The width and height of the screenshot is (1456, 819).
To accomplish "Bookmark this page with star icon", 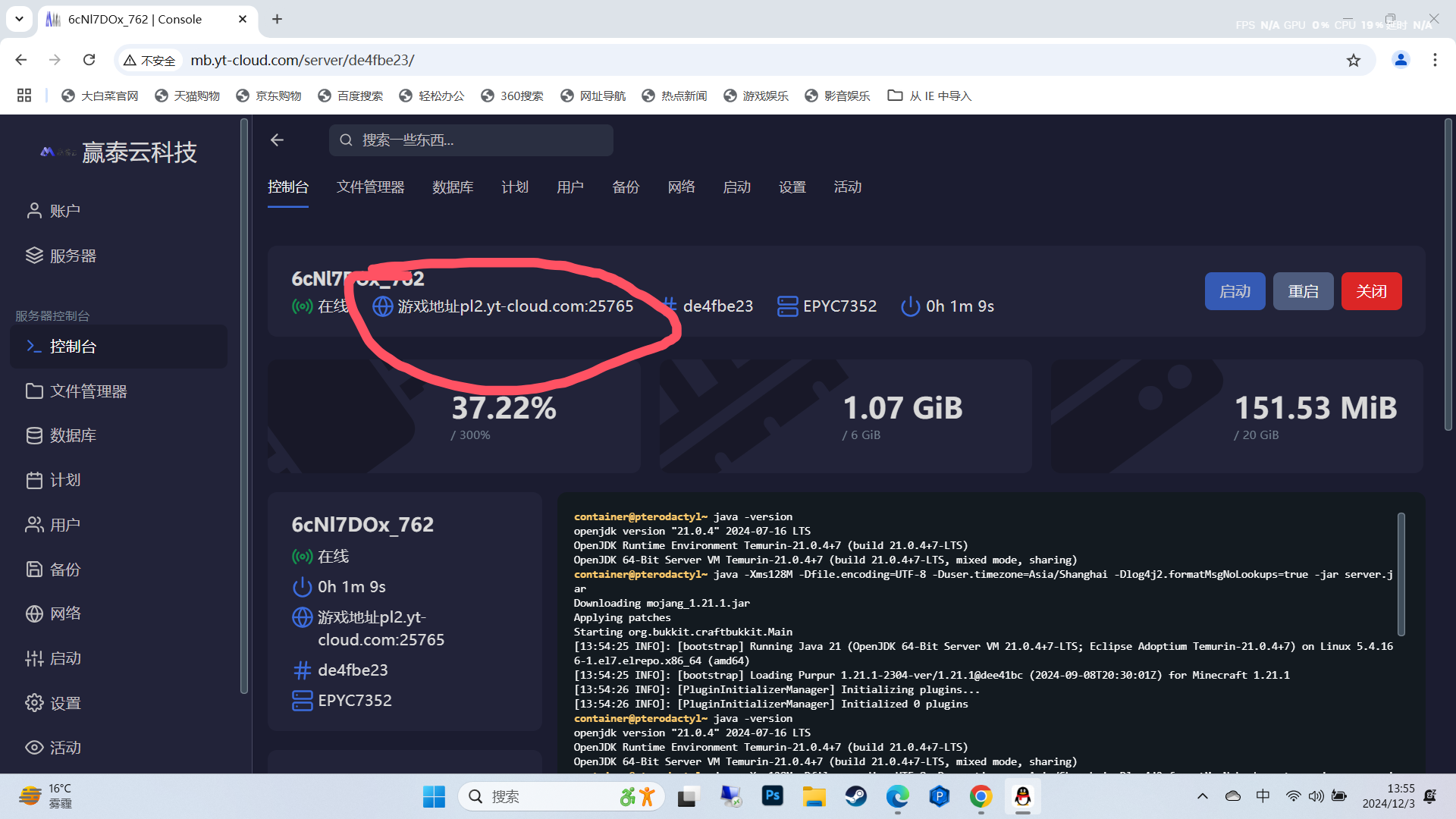I will coord(1354,60).
